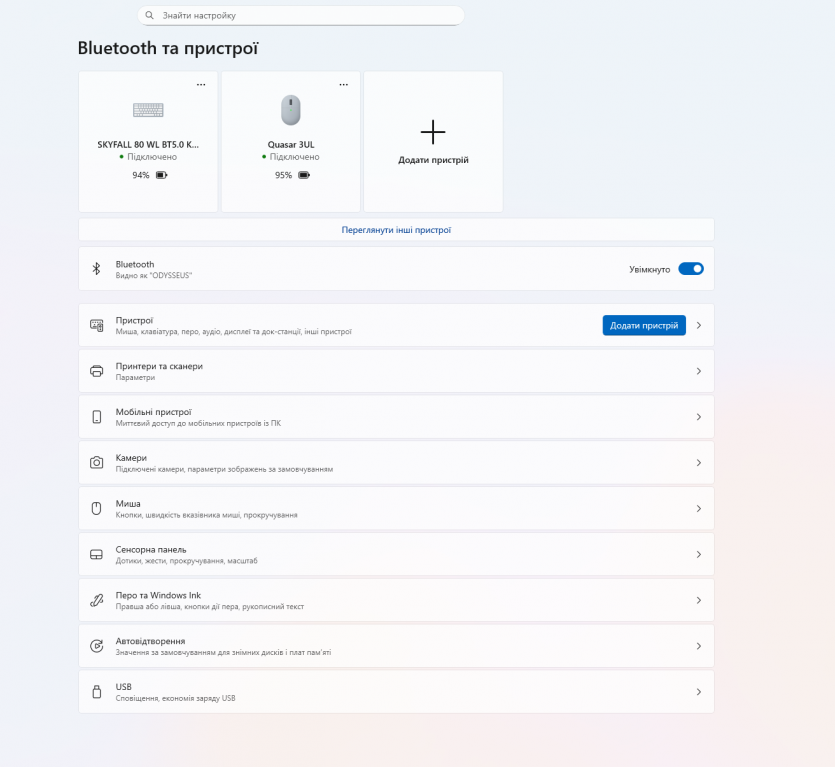Click the SKYFALL keyboard device icon
This screenshot has height=767, width=835.
click(148, 110)
